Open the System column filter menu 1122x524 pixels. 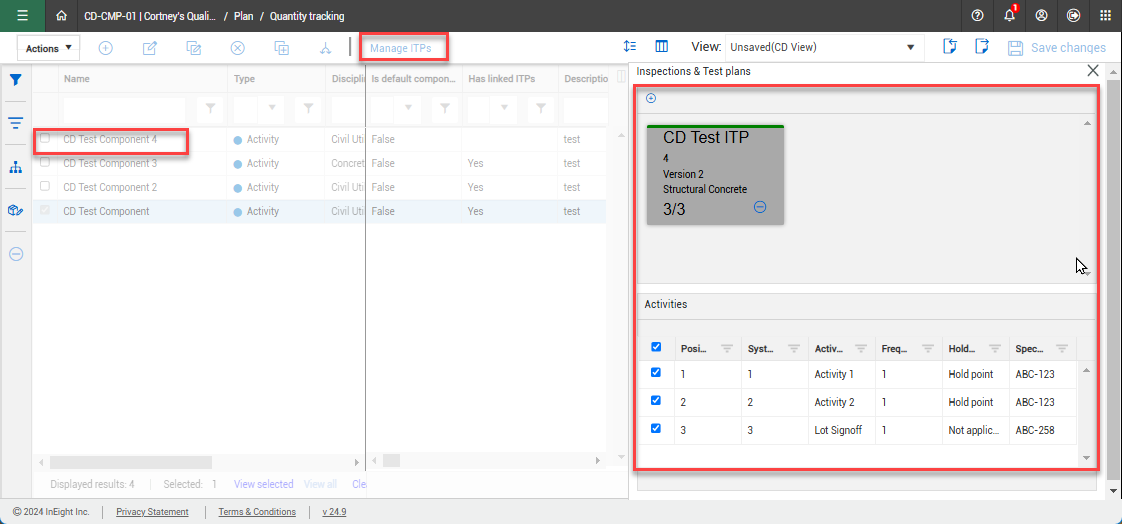coord(794,349)
